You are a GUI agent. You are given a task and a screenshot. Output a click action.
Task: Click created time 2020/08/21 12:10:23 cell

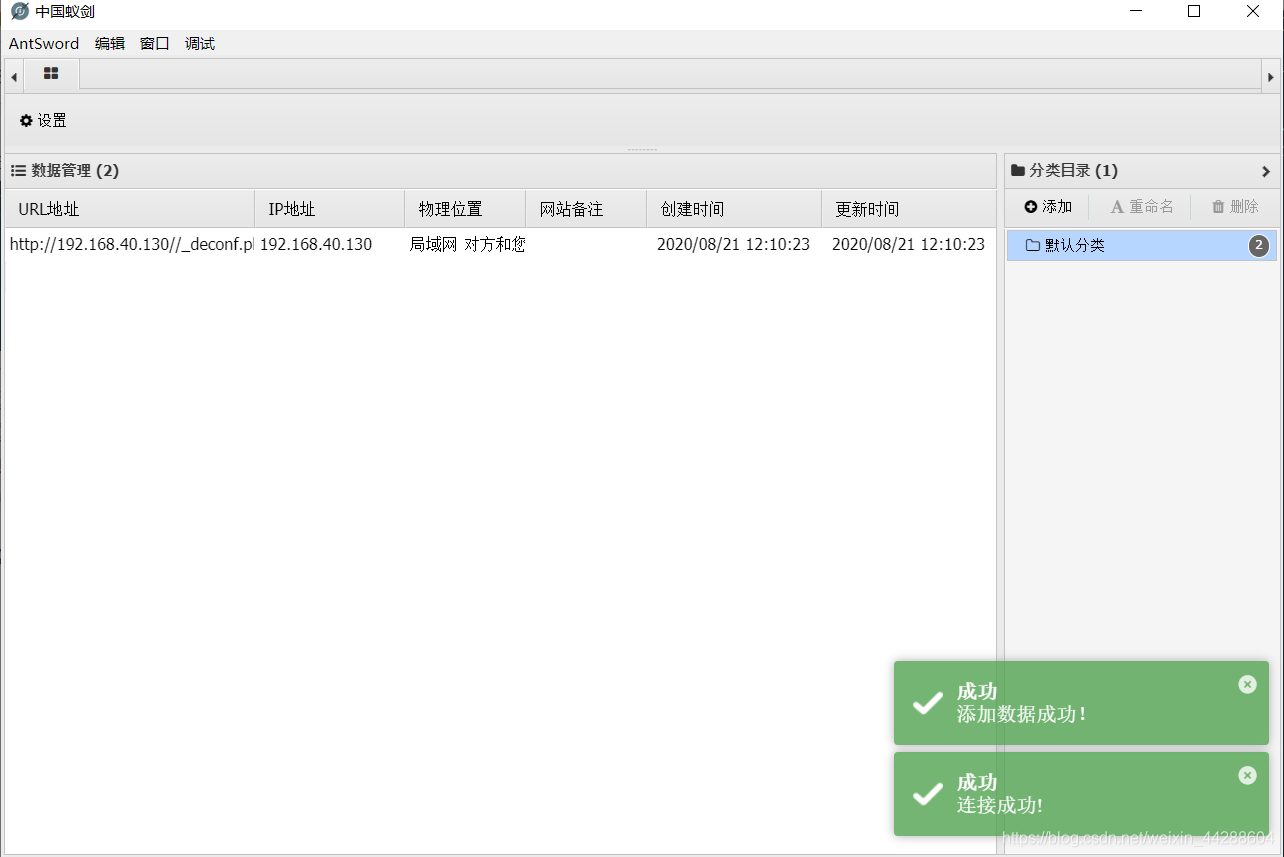tap(733, 244)
